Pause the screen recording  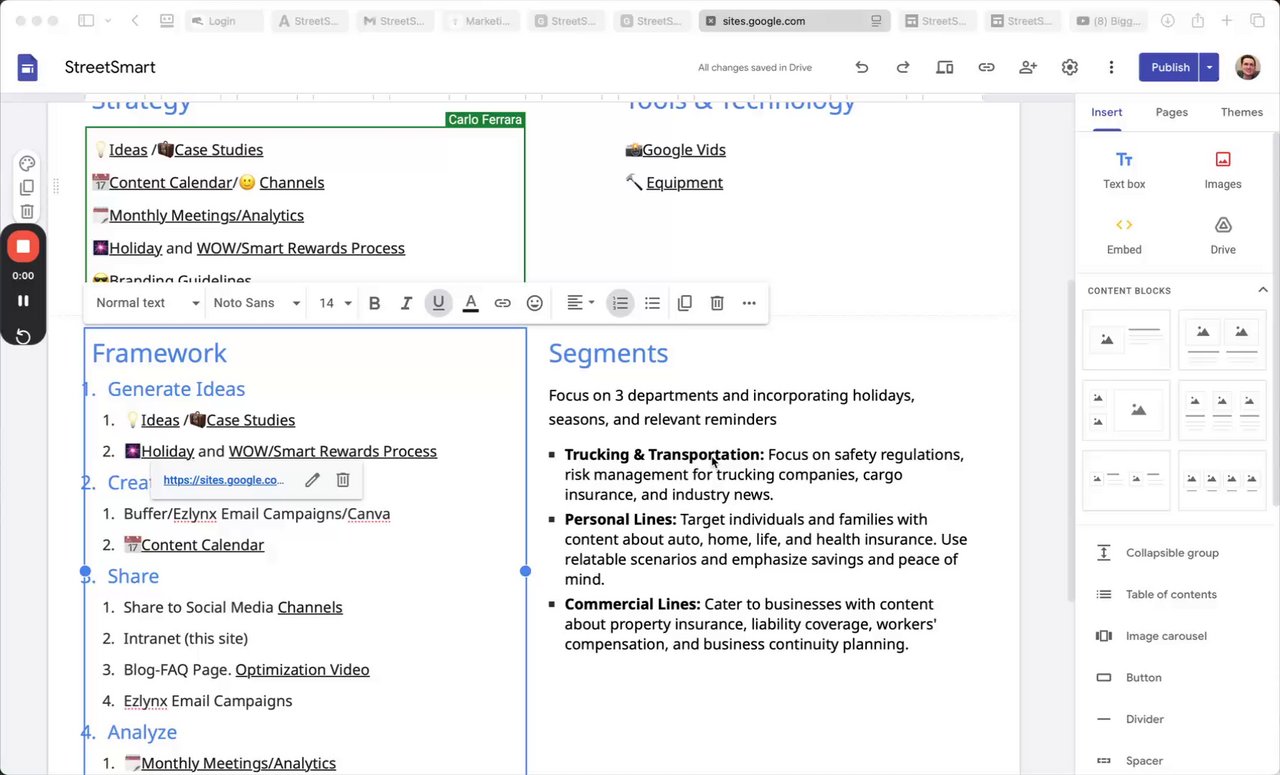pos(23,301)
